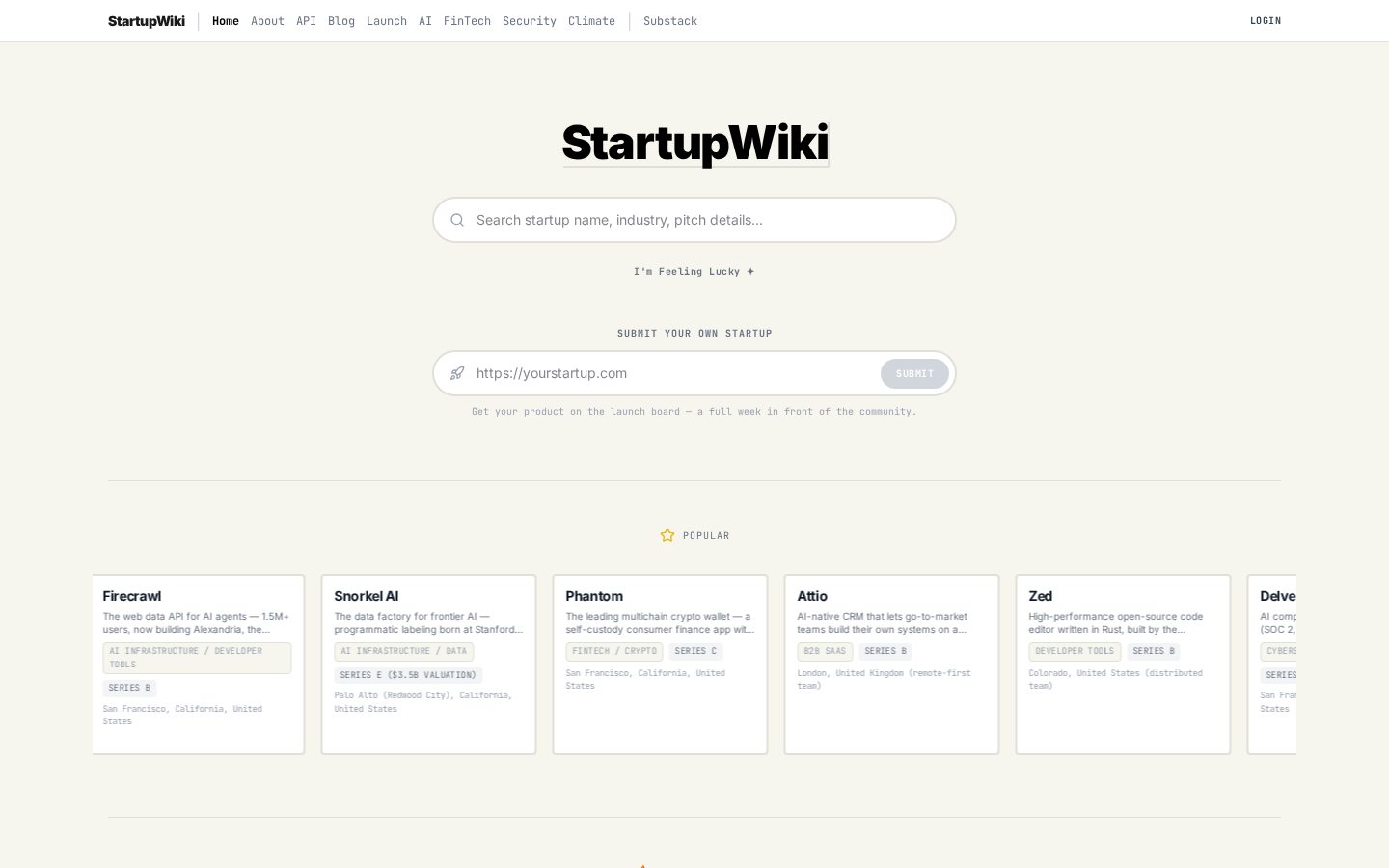Navigate to the API page
1389x868 pixels.
(x=306, y=21)
